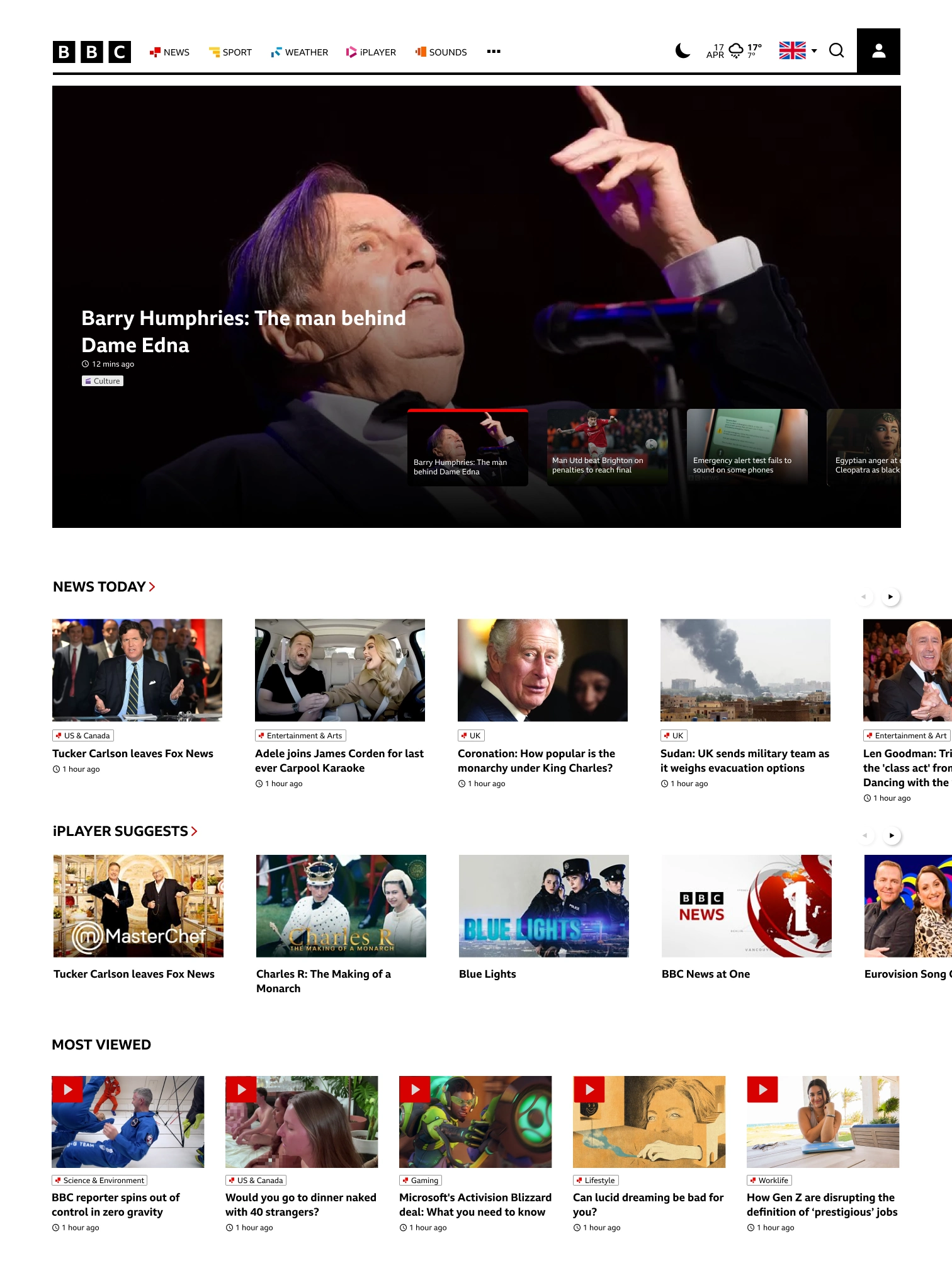Click the Culture tag on hero story
This screenshot has width=952, height=1270.
tap(103, 381)
